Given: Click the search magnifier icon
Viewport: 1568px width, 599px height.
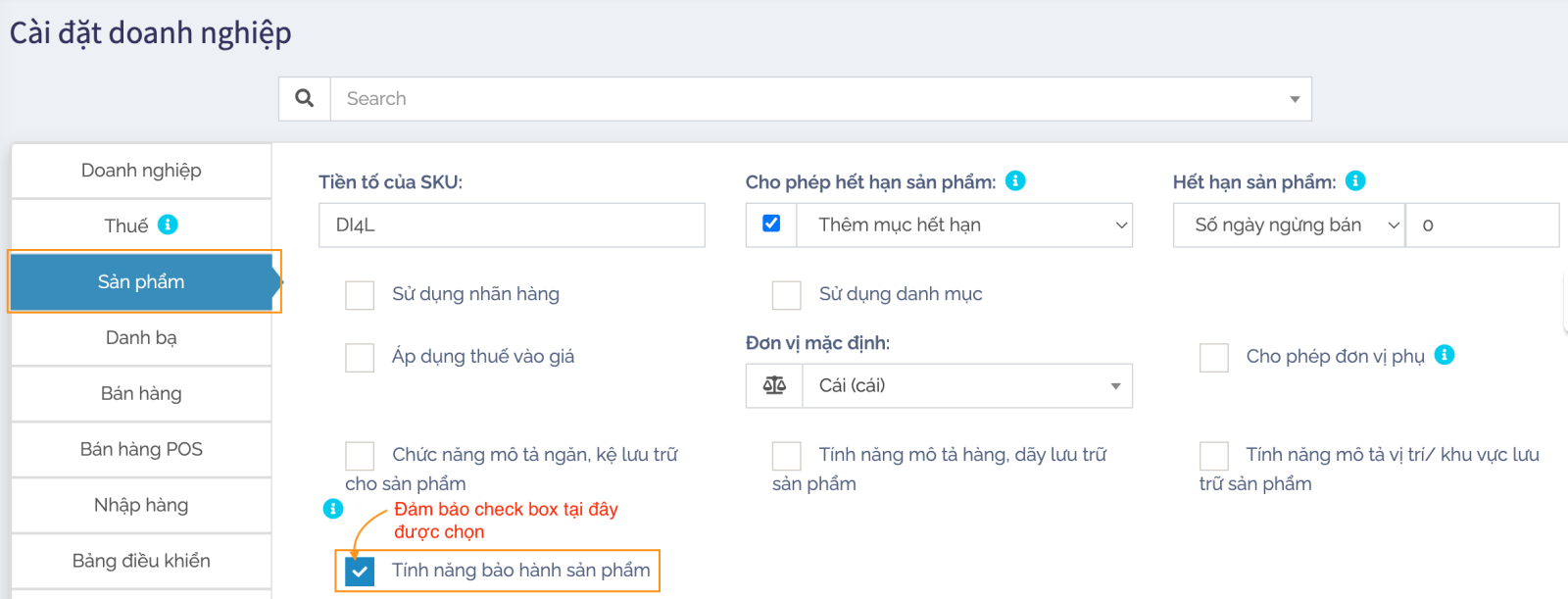Looking at the screenshot, I should (305, 99).
